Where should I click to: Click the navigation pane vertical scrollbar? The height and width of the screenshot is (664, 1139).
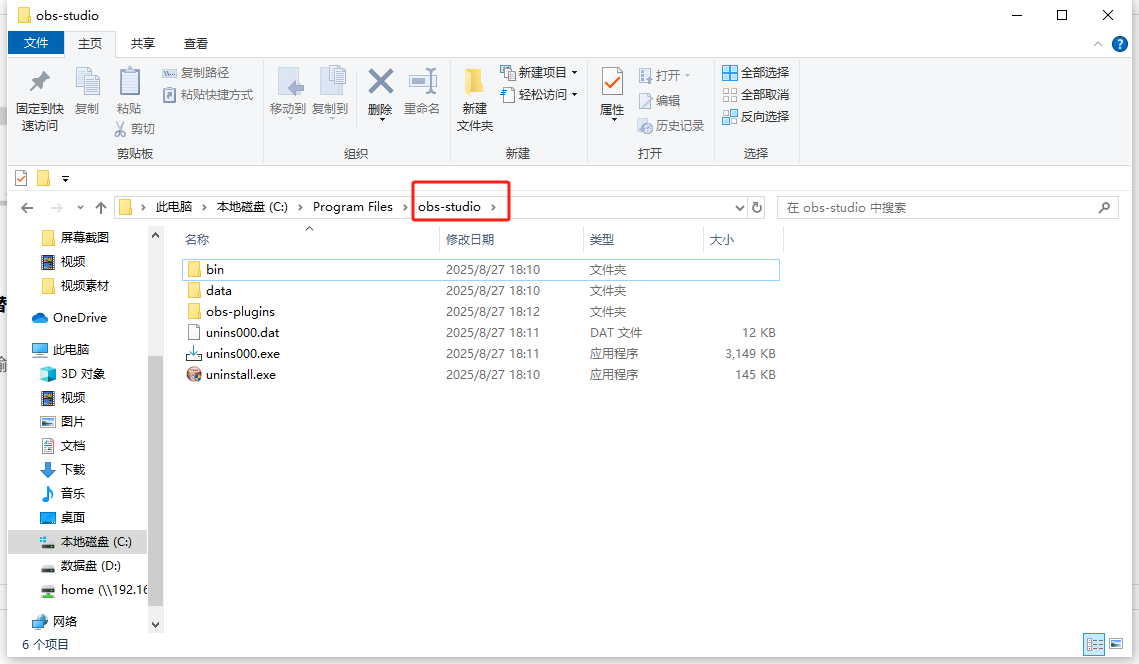pos(155,450)
